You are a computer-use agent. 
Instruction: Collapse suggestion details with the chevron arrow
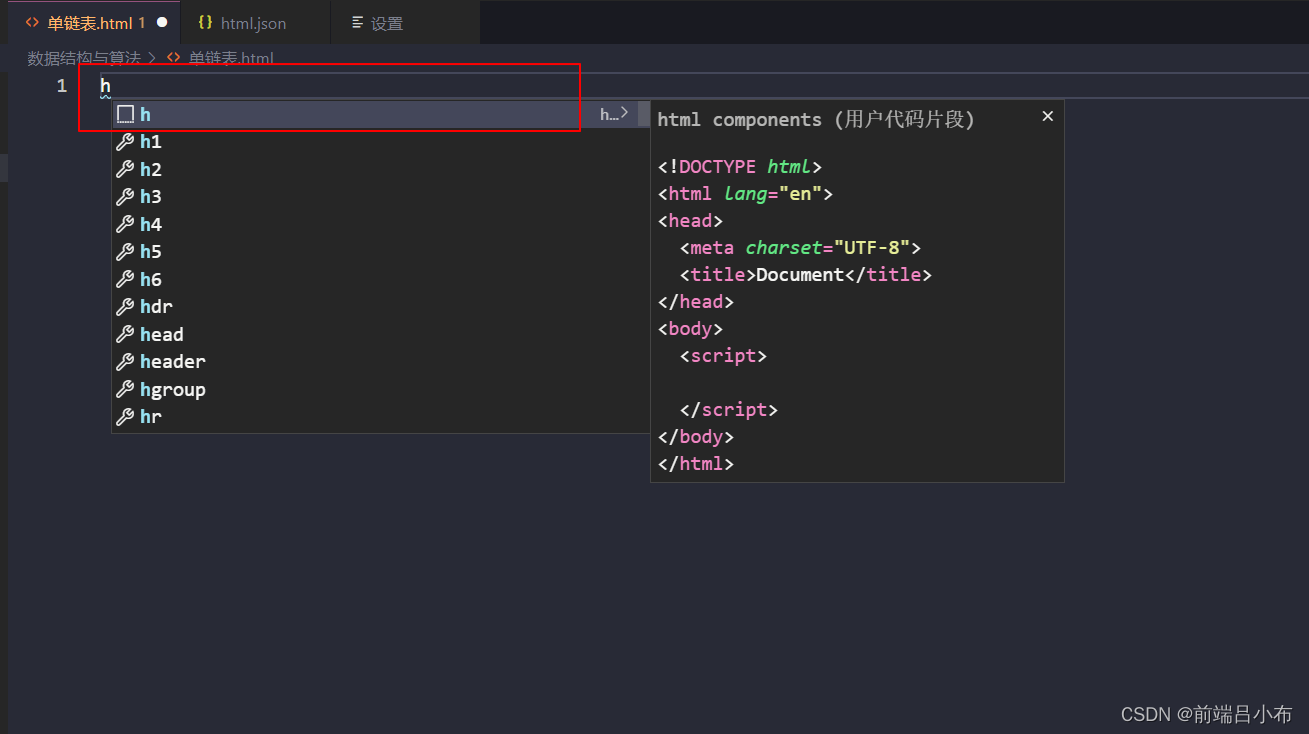624,113
